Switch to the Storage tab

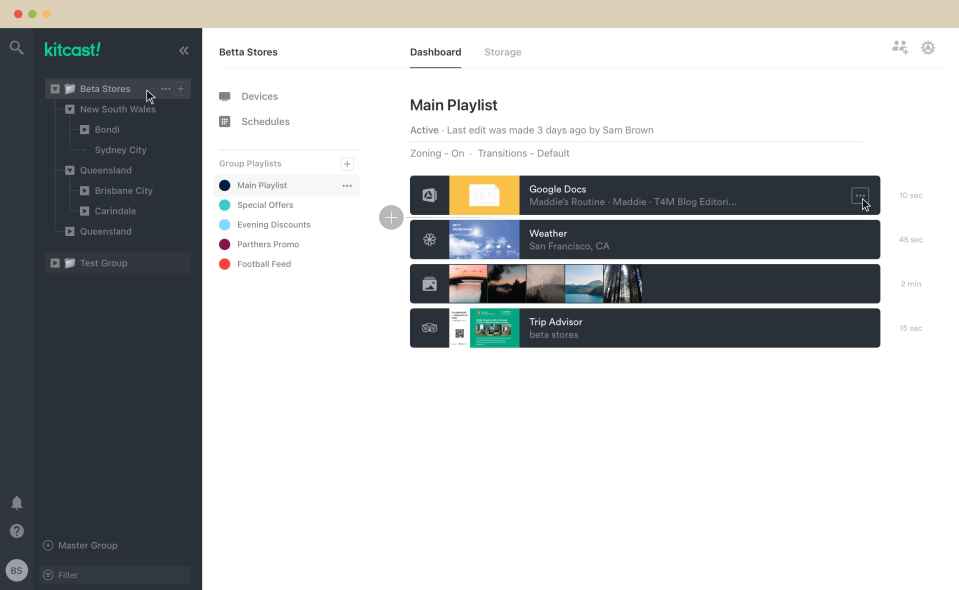point(503,52)
